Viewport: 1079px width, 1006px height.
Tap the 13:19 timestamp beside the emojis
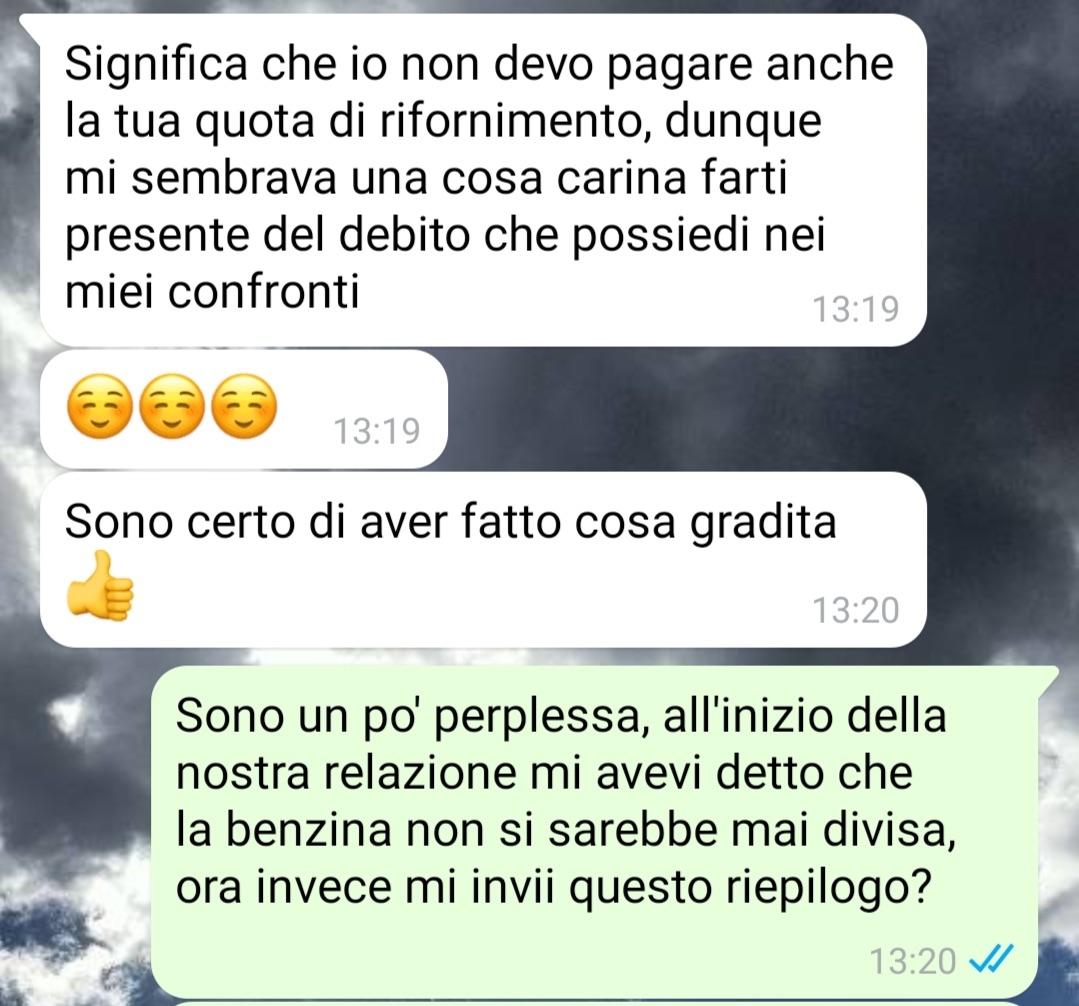click(376, 431)
